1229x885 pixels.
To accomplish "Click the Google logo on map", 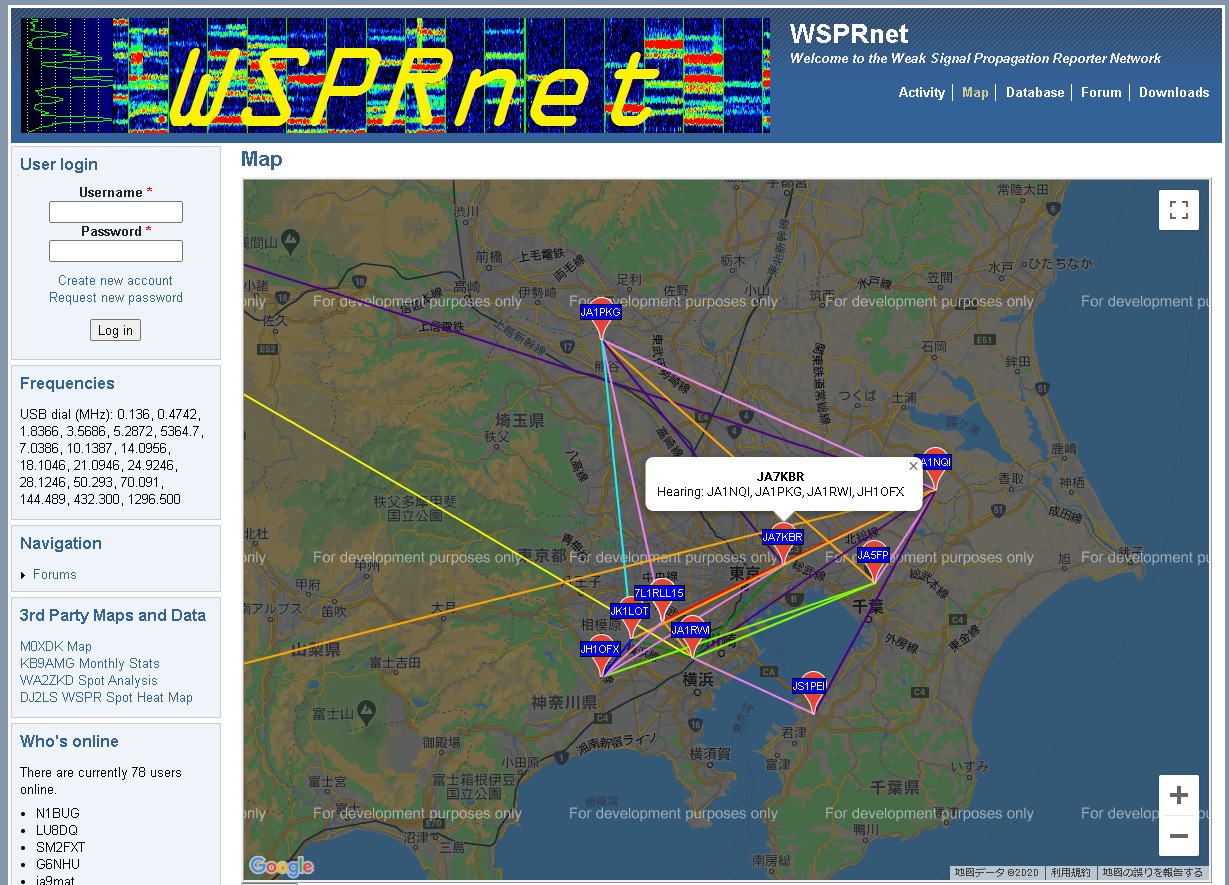I will click(x=281, y=866).
